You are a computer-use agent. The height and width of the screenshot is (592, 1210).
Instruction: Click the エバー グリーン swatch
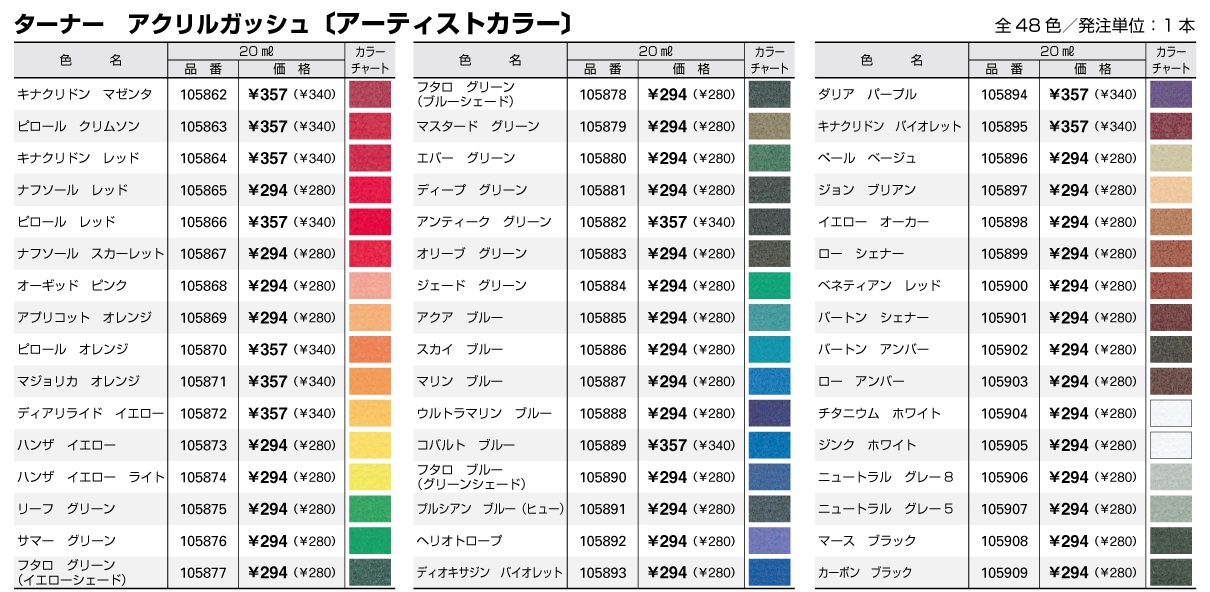[769, 158]
